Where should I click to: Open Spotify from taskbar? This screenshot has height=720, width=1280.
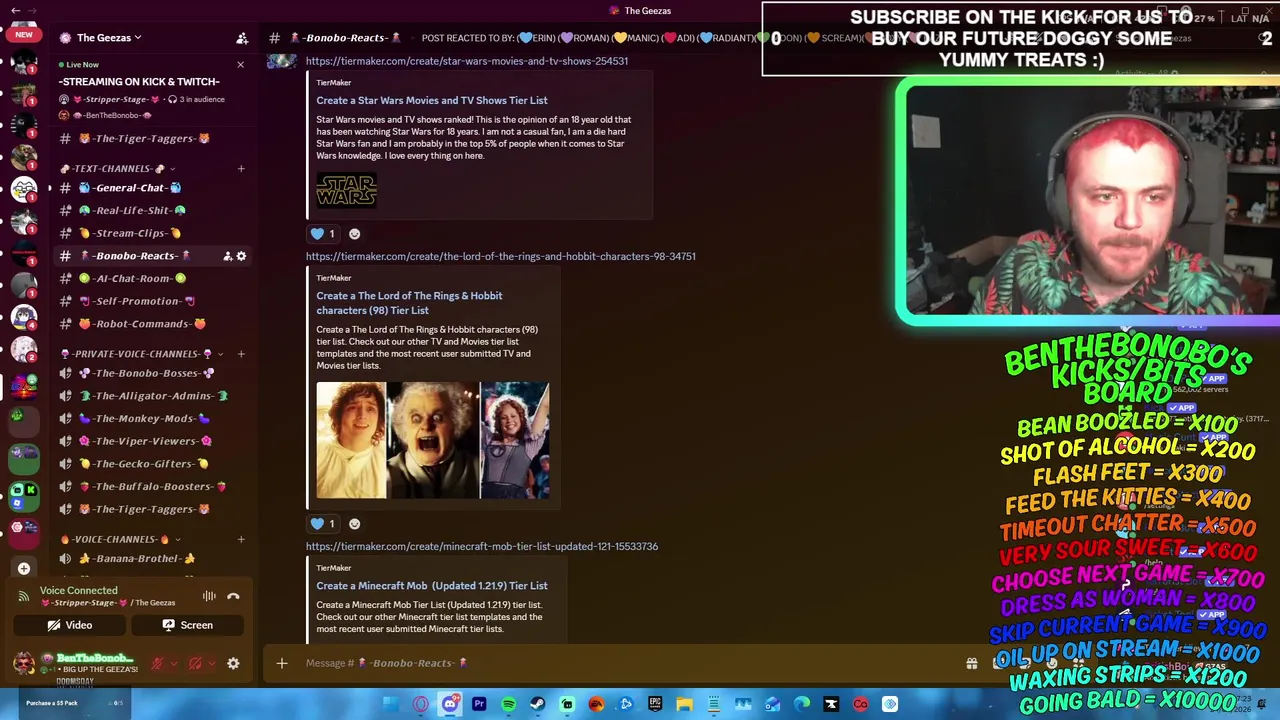click(508, 704)
